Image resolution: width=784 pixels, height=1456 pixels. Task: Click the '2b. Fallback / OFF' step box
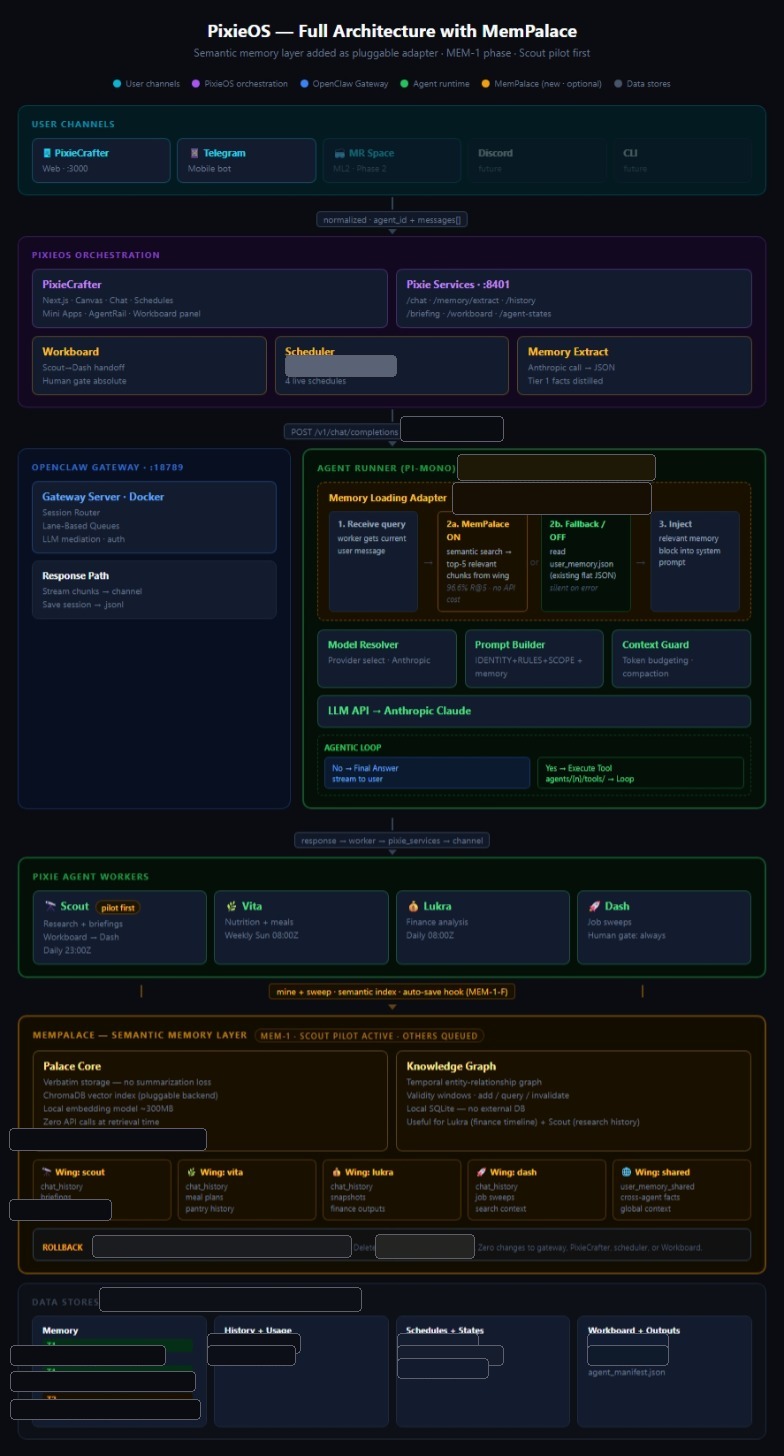click(x=585, y=561)
